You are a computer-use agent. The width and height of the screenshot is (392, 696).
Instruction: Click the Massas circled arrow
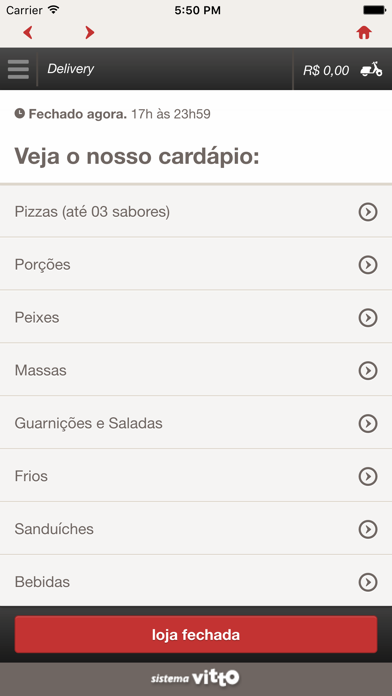[x=368, y=371]
